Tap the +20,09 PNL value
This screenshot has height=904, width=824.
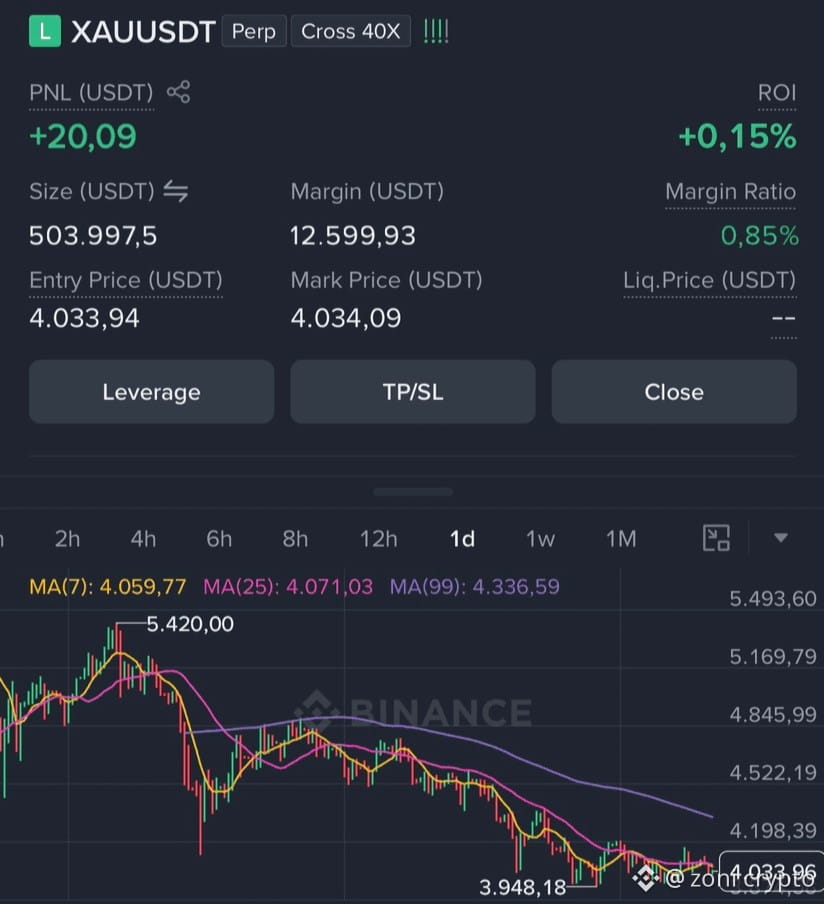pyautogui.click(x=83, y=137)
